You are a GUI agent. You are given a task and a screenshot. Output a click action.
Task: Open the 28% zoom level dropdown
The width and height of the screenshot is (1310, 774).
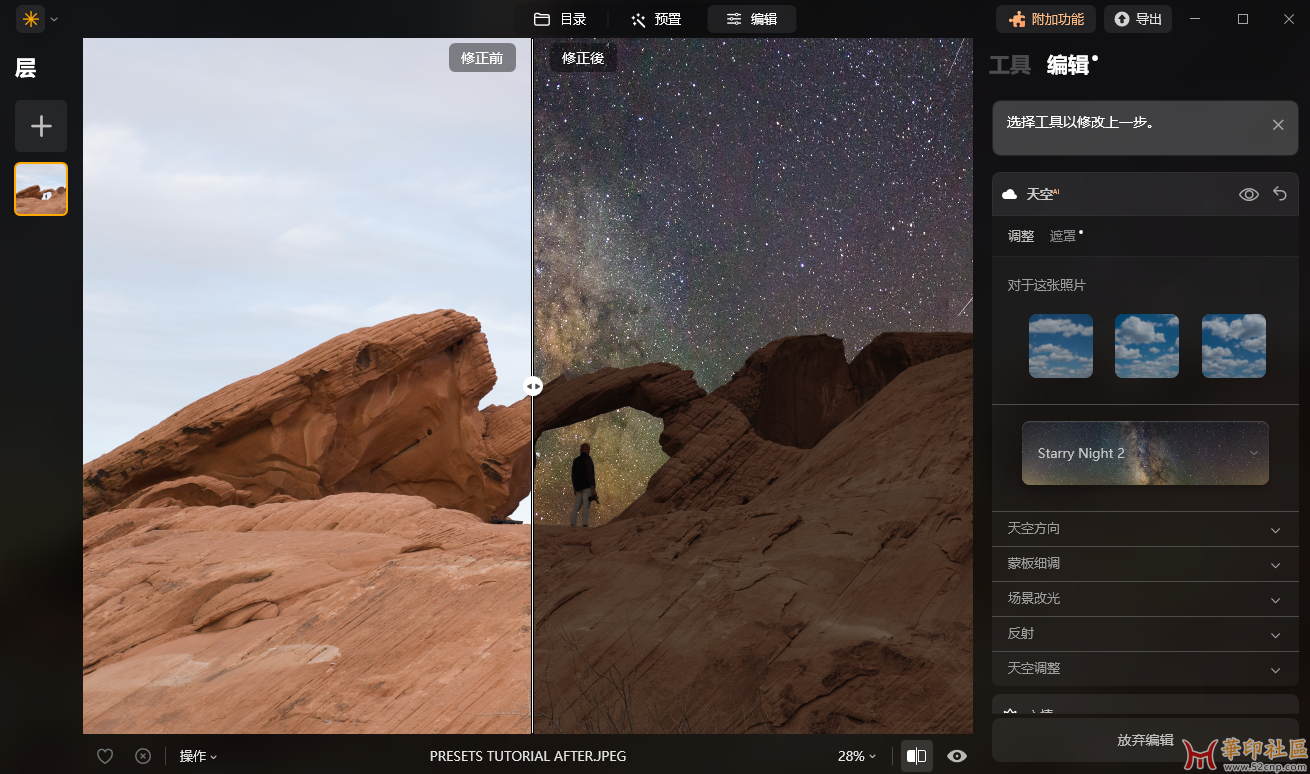[x=856, y=756]
